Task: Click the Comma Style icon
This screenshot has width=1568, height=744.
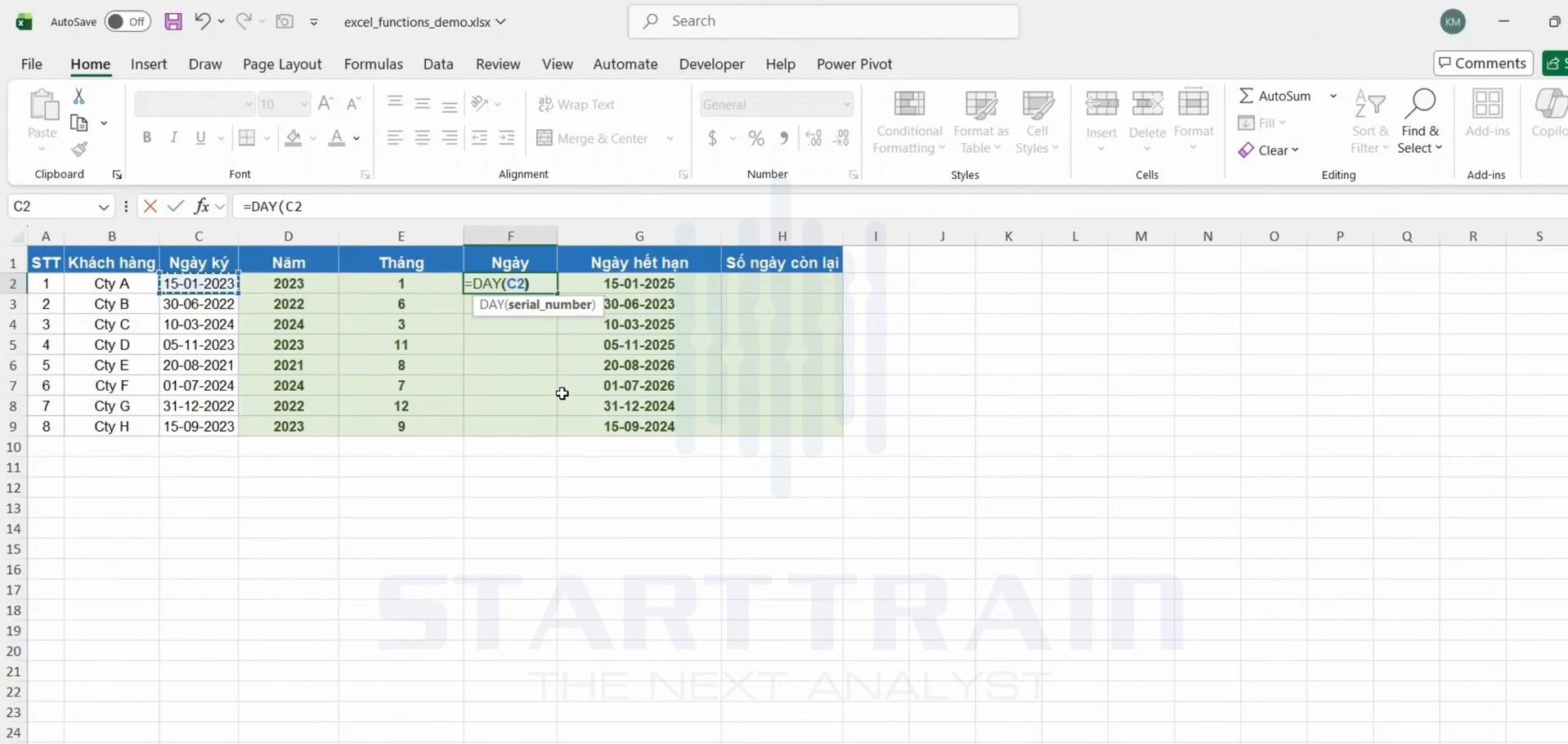Action: pyautogui.click(x=784, y=138)
